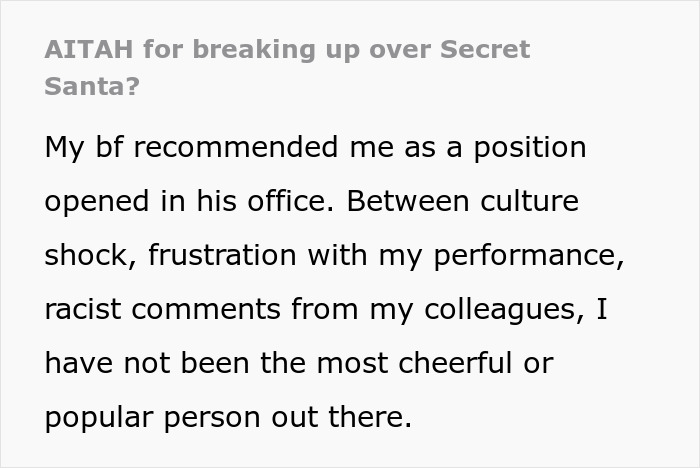Click the word "shock," in the paragraph
The width and height of the screenshot is (700, 468).
pyautogui.click(x=92, y=255)
